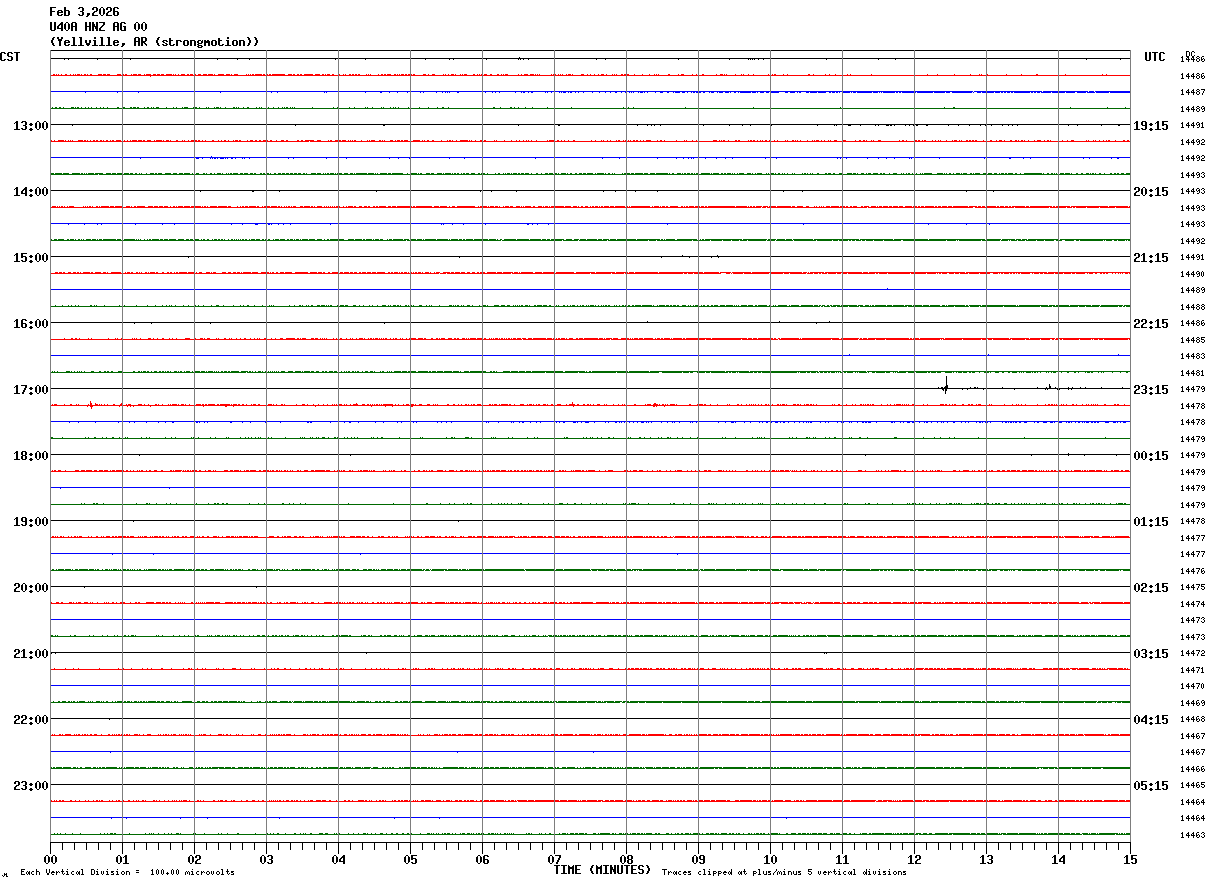Click the 02:15 UTC time label
This screenshot has width=1210, height=886.
coord(1151,588)
